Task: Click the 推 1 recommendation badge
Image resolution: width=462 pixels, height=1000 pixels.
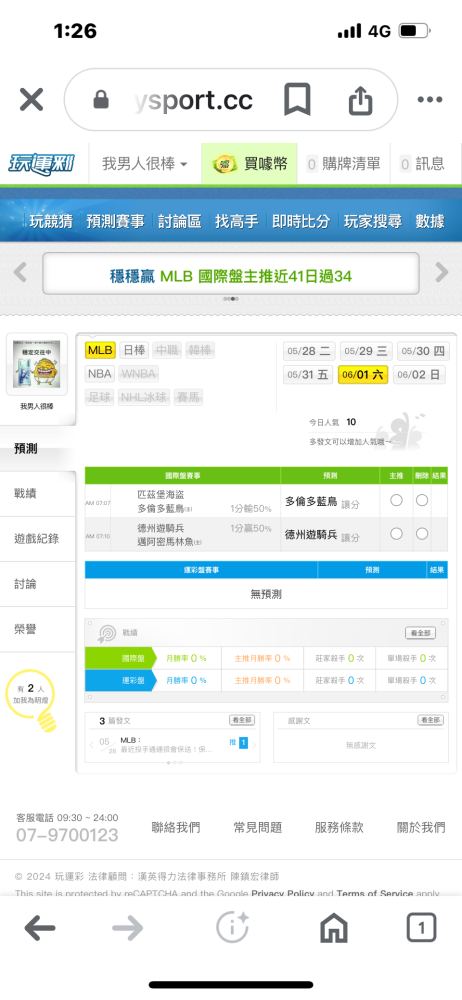Action: point(239,742)
